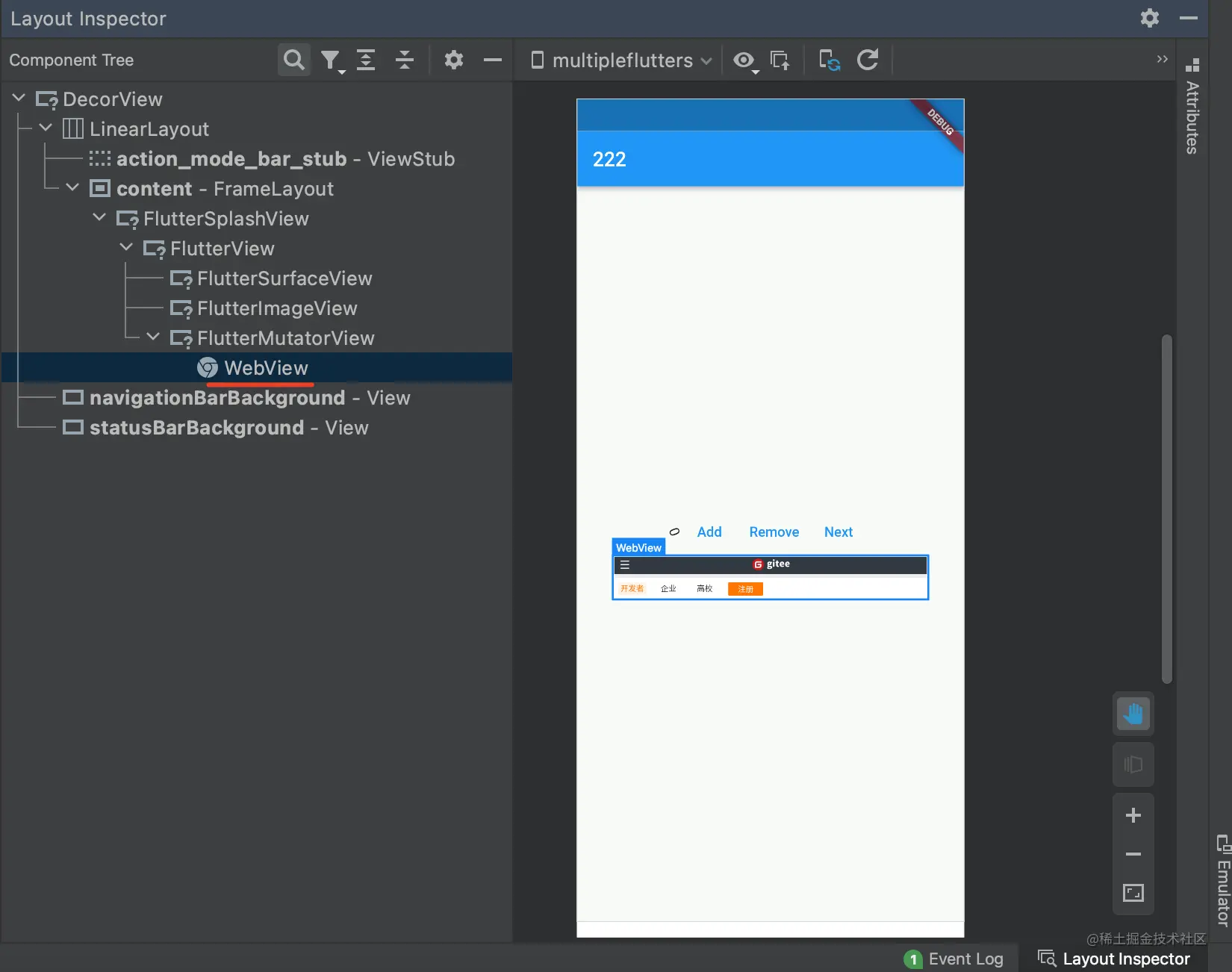Open the Event Log tab

click(953, 959)
